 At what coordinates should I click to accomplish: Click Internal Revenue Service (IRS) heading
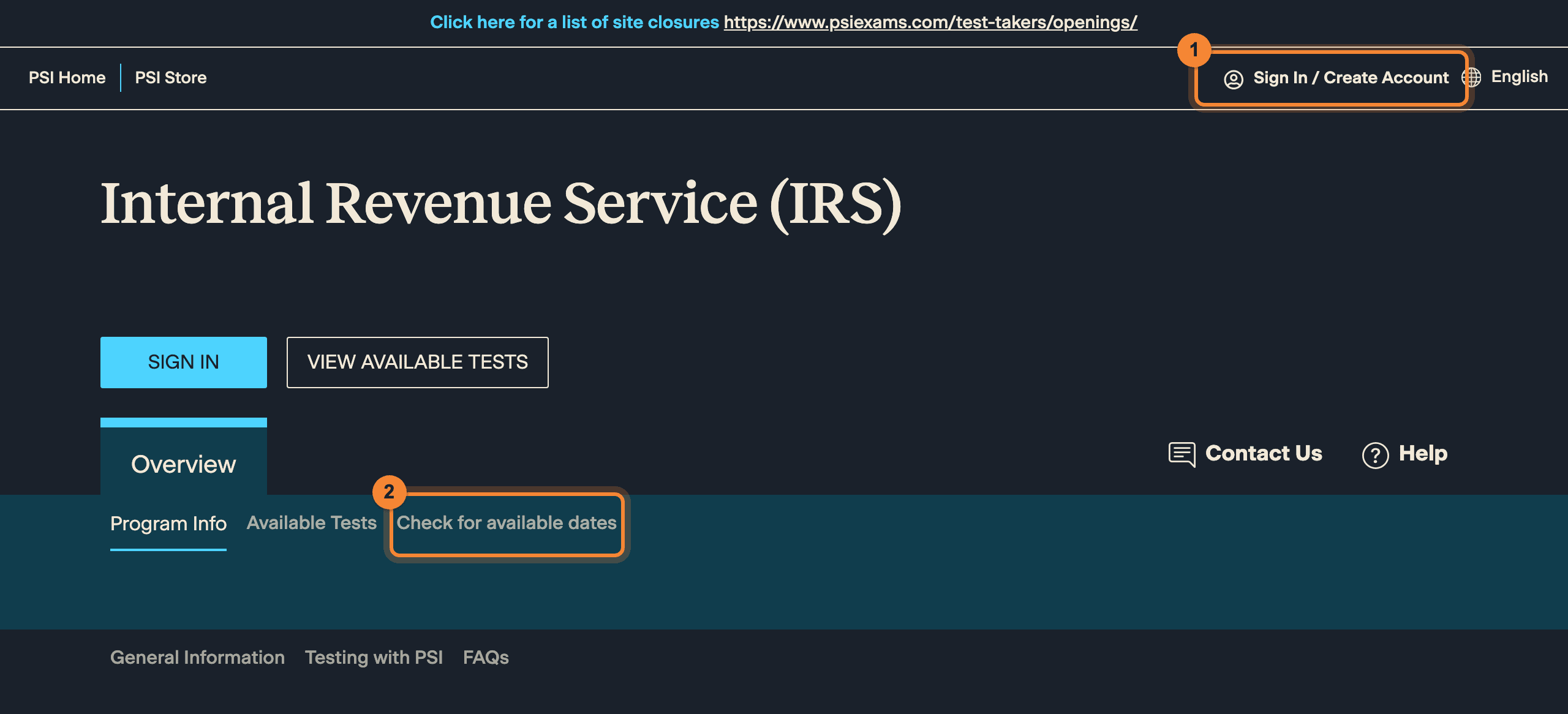(500, 205)
